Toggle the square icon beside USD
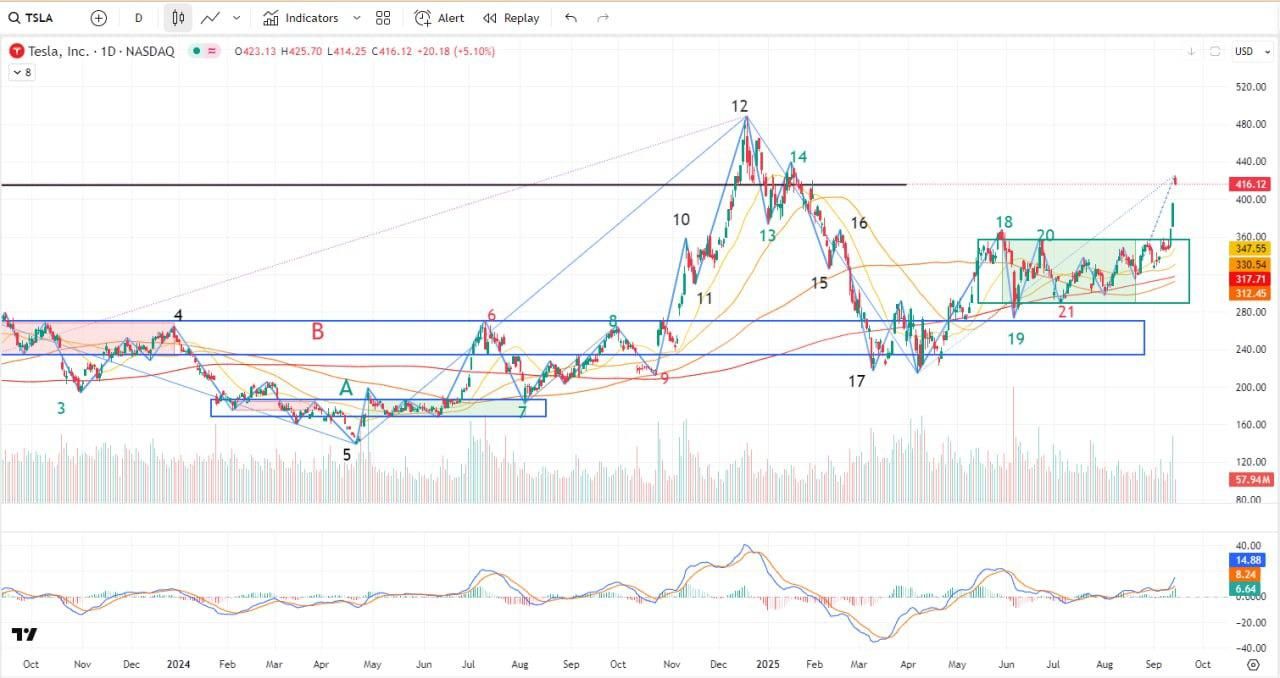Viewport: 1280px width, 678px height. click(1215, 51)
